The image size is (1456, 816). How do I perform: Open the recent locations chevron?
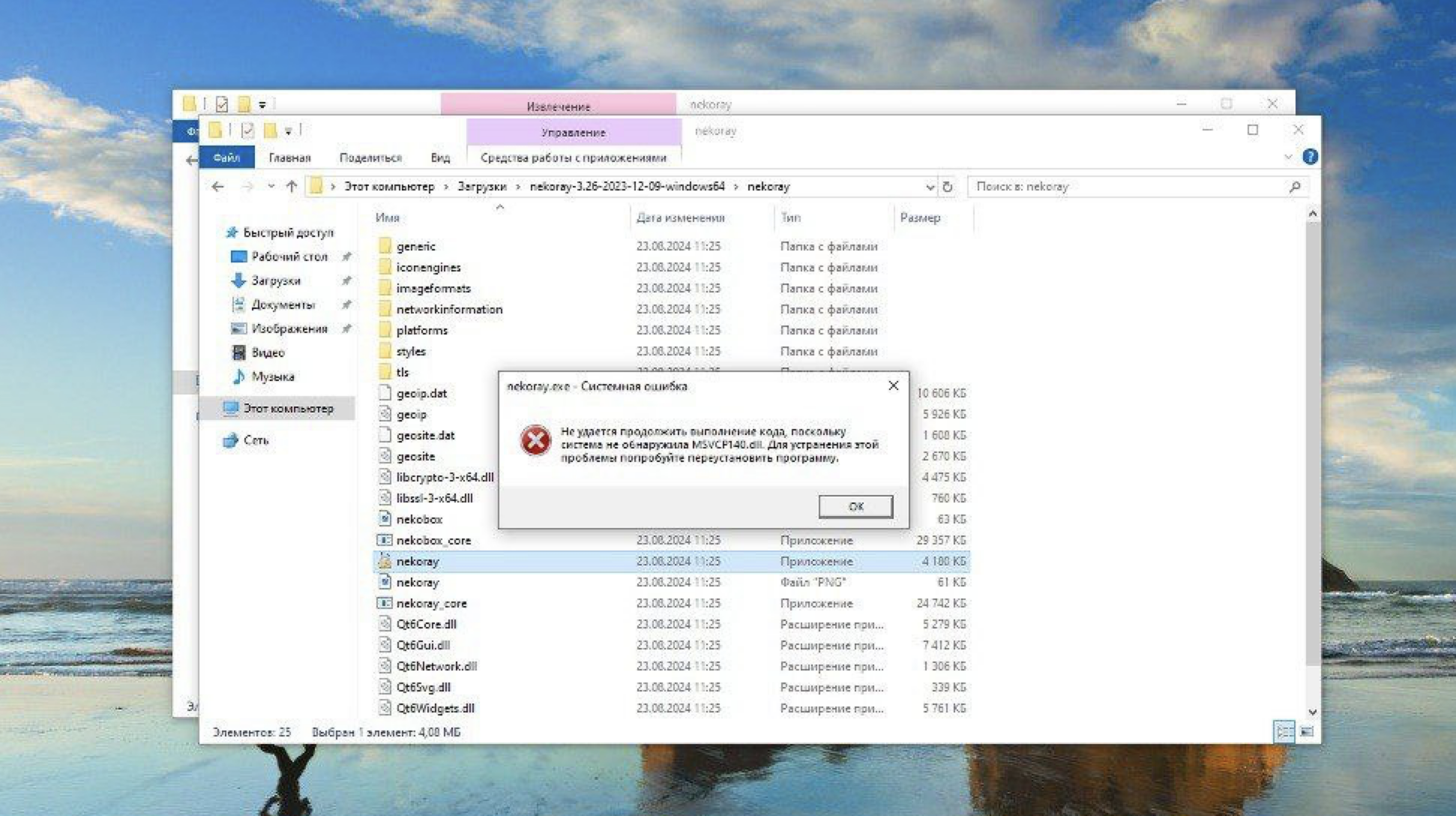click(x=271, y=187)
